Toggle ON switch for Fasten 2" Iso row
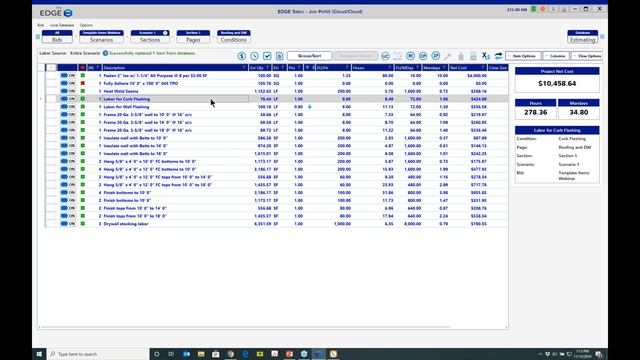Screen dimensions: 640x360 (68, 76)
